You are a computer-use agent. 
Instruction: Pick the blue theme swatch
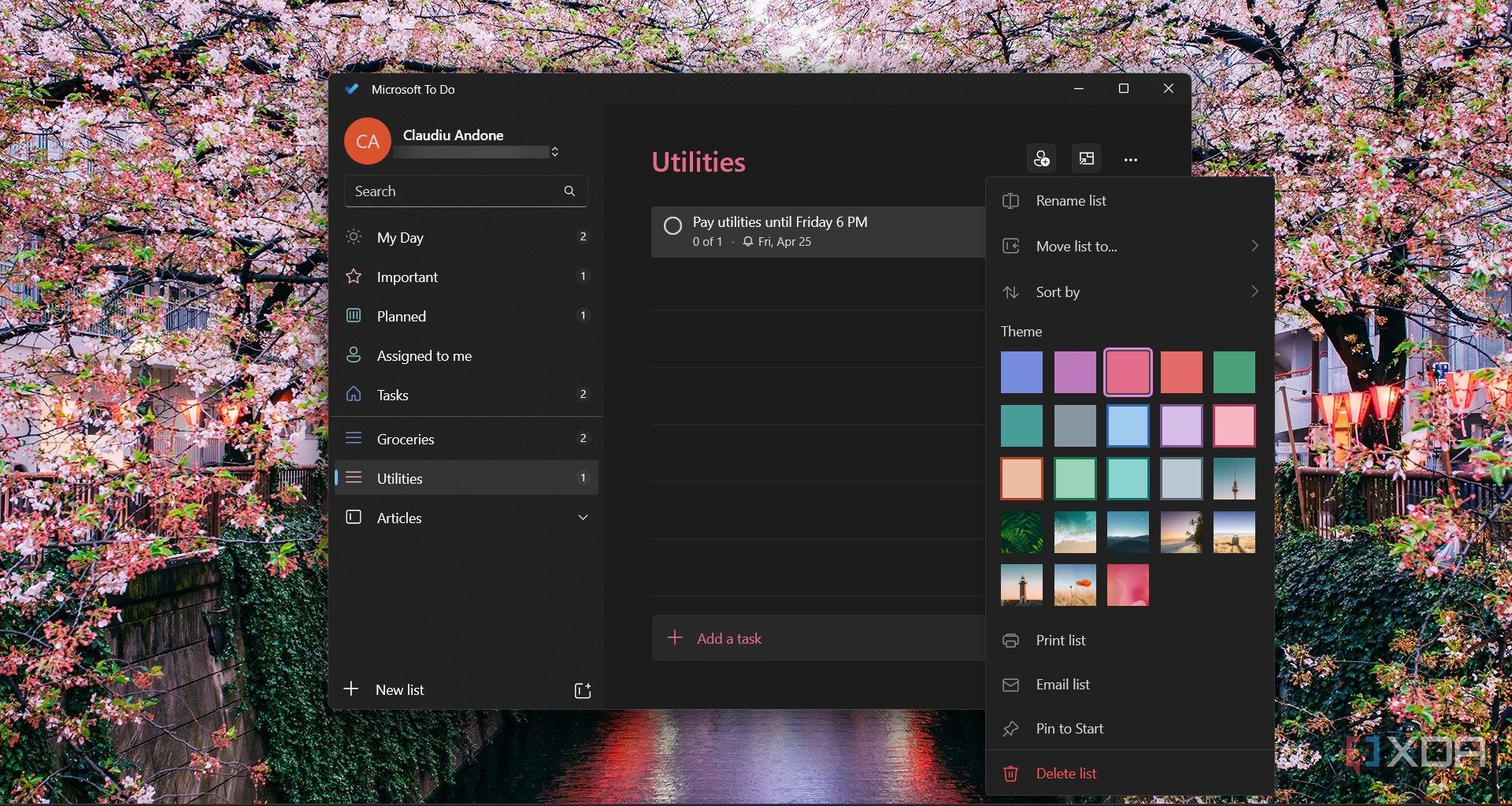1021,372
